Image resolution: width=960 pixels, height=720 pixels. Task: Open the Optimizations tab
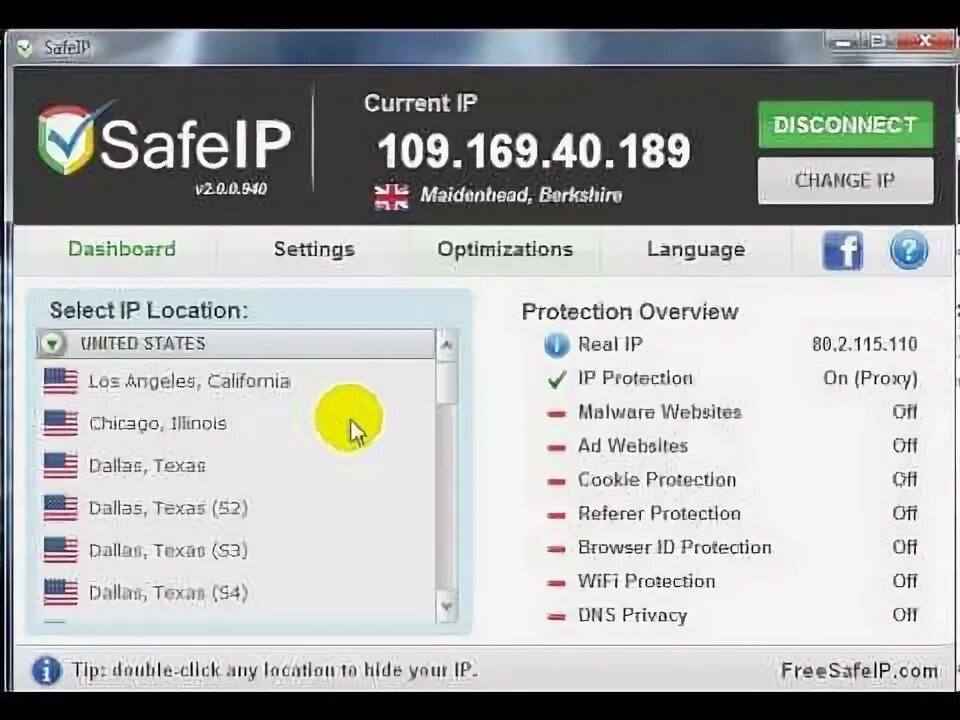505,249
